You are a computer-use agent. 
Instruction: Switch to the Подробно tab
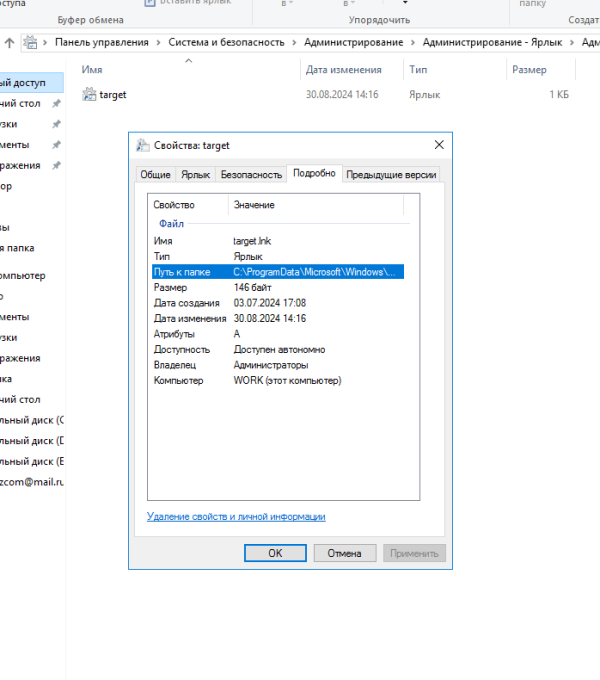tap(314, 173)
